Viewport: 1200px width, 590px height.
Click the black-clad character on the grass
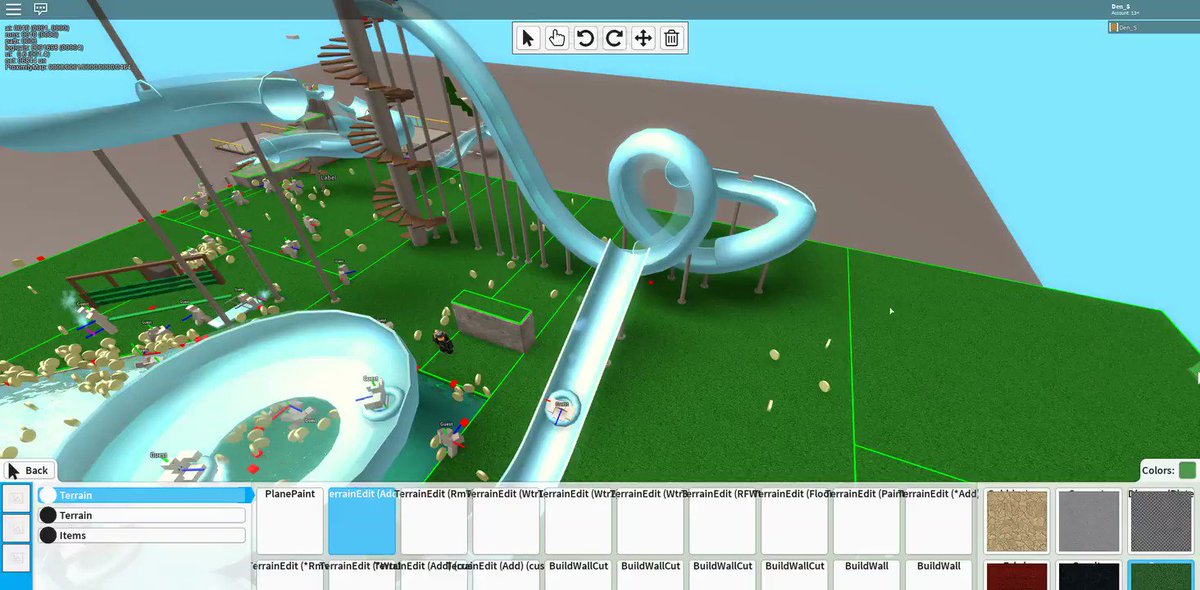443,342
